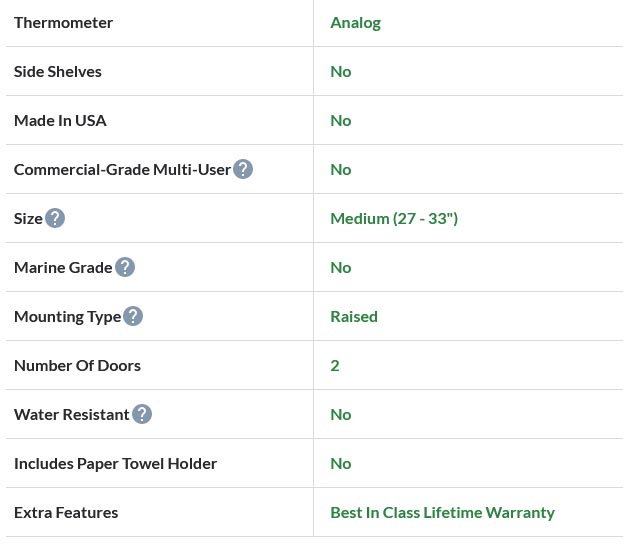Click the Extra Features row label
630x550 pixels.
coord(66,512)
